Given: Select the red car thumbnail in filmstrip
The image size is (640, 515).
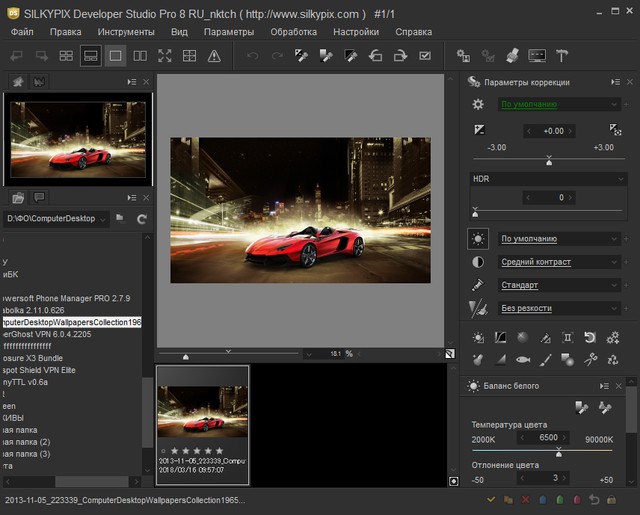Looking at the screenshot, I should [x=203, y=412].
